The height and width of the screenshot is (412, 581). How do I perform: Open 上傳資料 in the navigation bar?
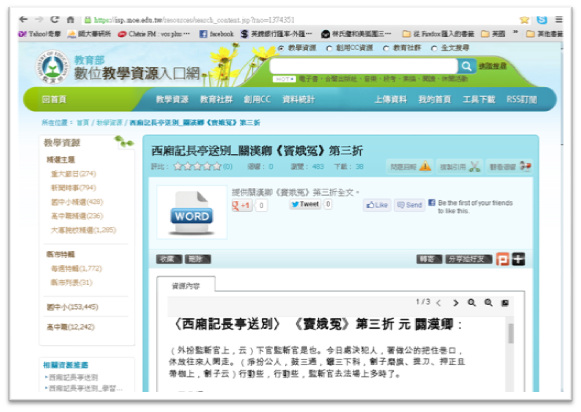[391, 99]
